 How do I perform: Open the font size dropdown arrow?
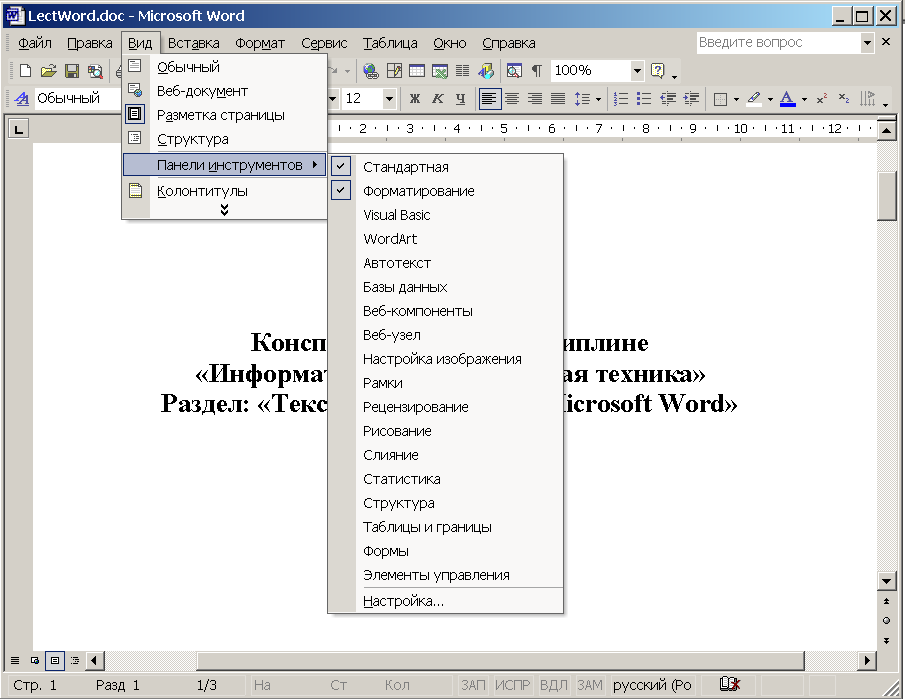click(390, 99)
